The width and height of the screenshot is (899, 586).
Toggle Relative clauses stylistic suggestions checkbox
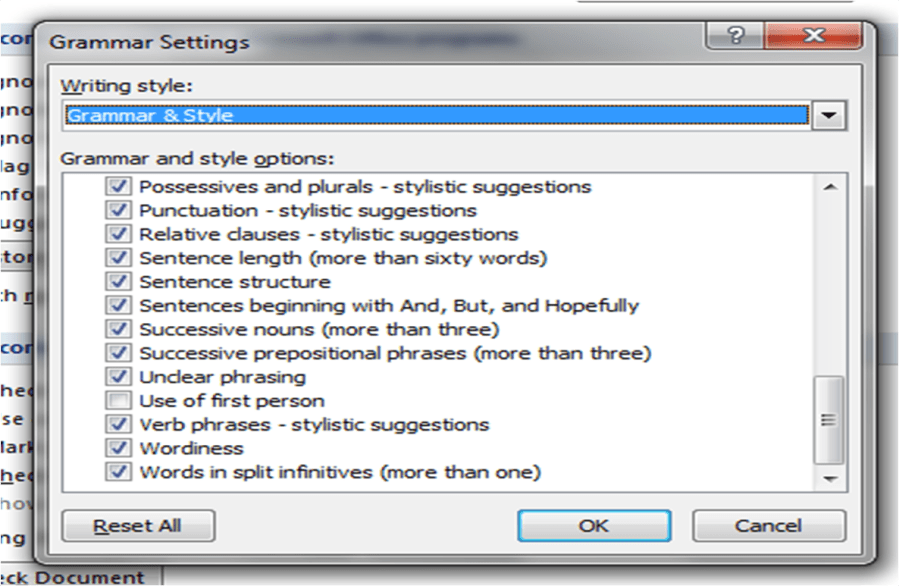click(119, 235)
